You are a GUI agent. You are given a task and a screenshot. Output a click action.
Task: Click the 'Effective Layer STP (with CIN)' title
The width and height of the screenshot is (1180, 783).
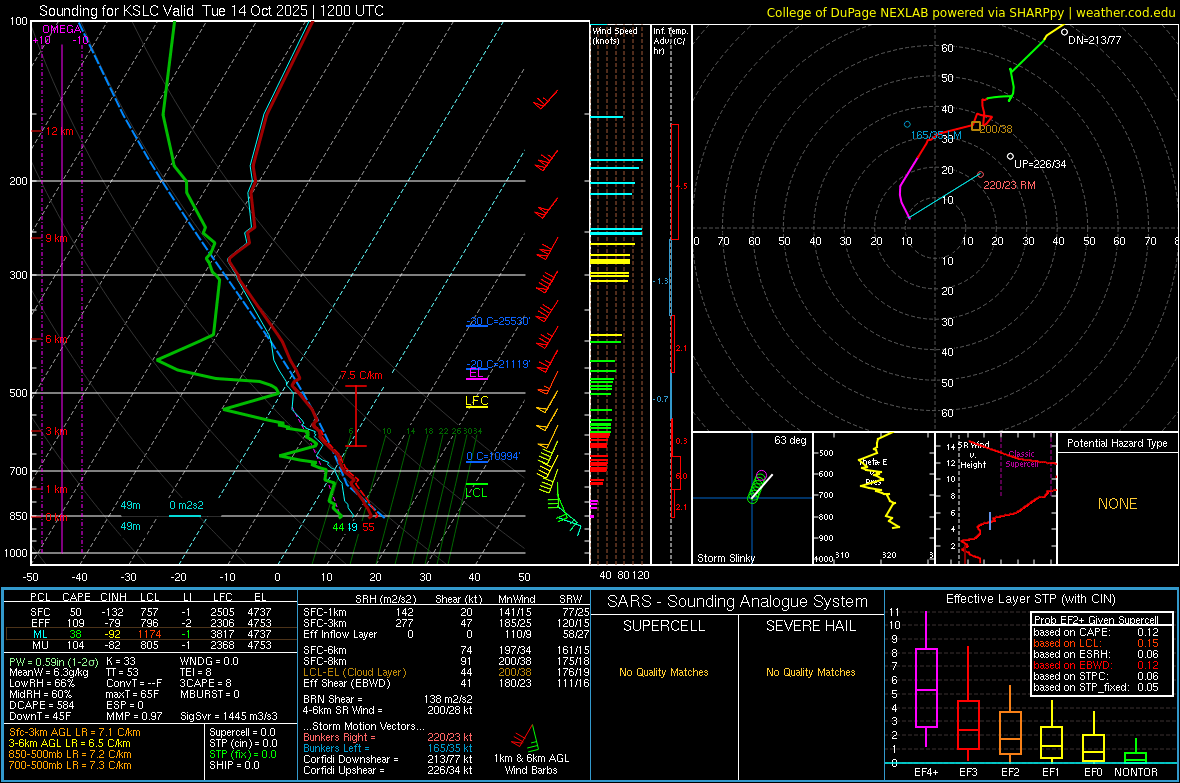1030,599
